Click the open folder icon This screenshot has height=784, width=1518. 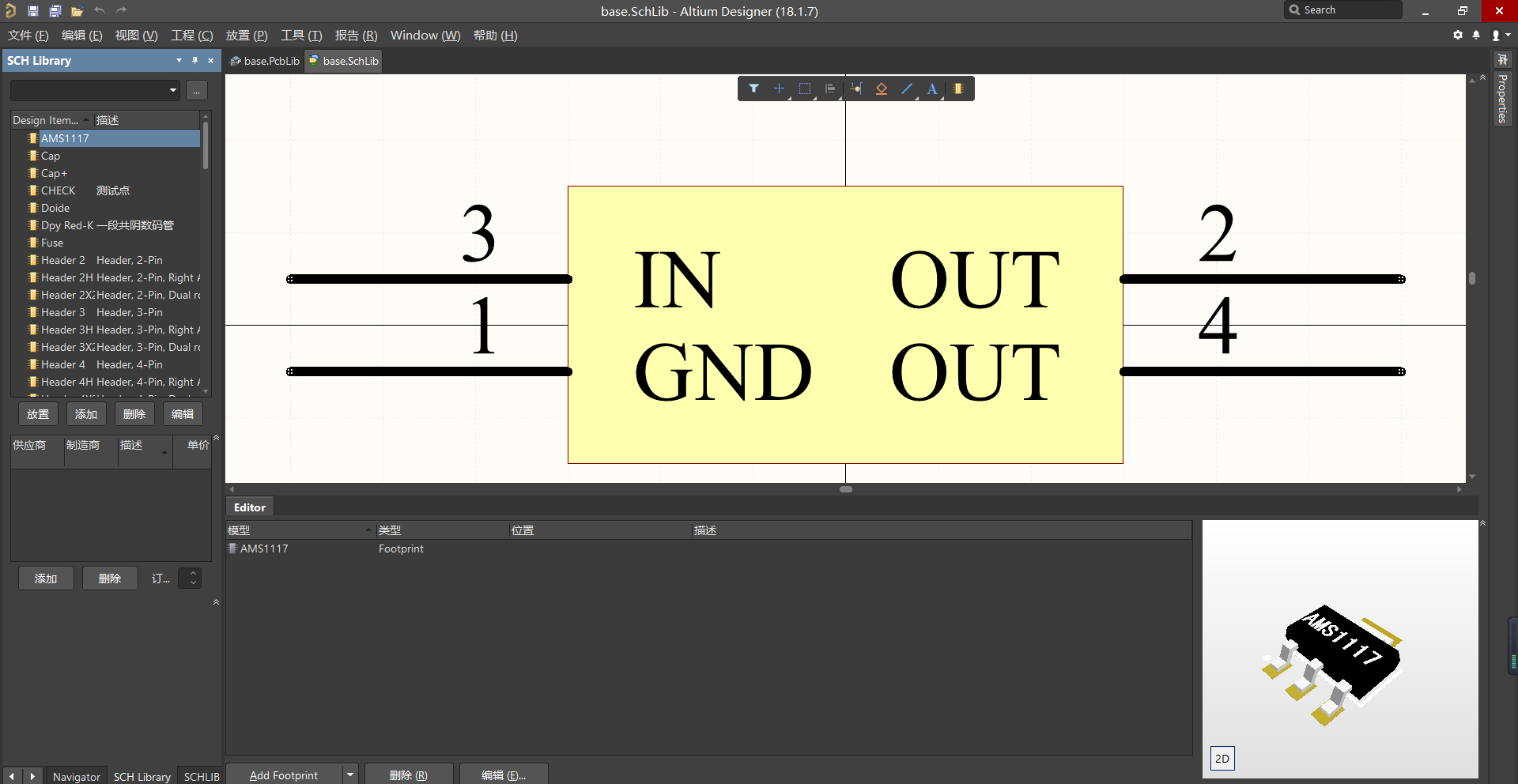(77, 11)
